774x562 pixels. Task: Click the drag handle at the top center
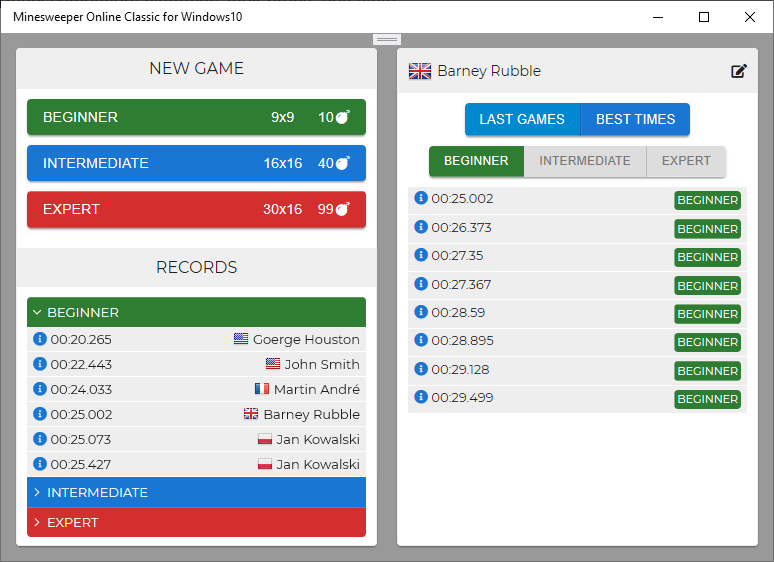tap(387, 39)
